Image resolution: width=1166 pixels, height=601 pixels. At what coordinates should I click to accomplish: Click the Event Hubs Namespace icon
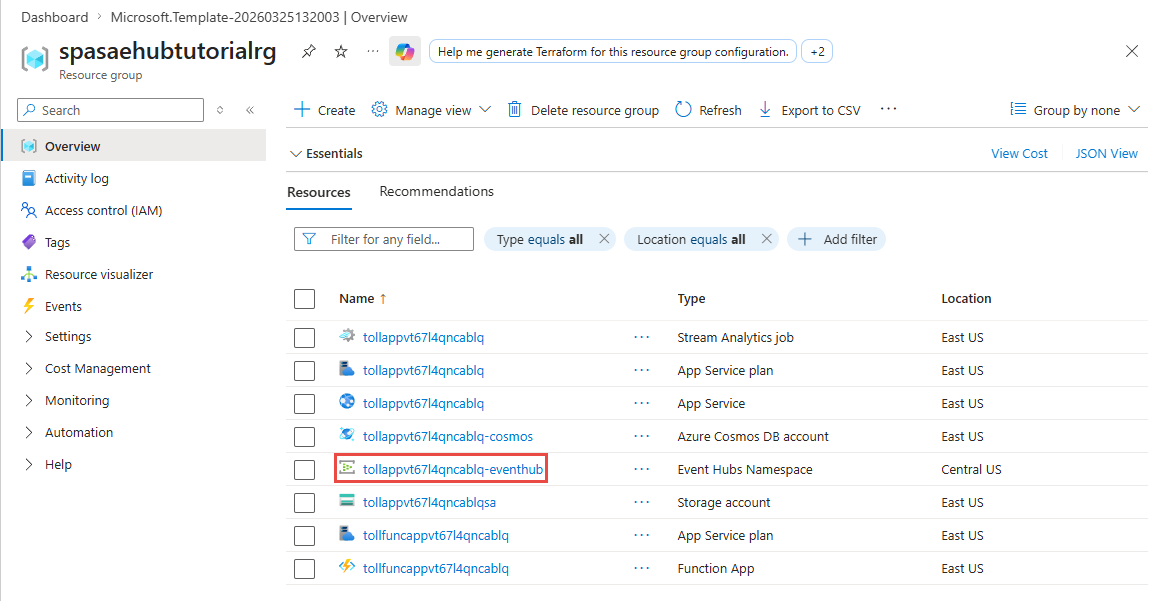click(347, 468)
